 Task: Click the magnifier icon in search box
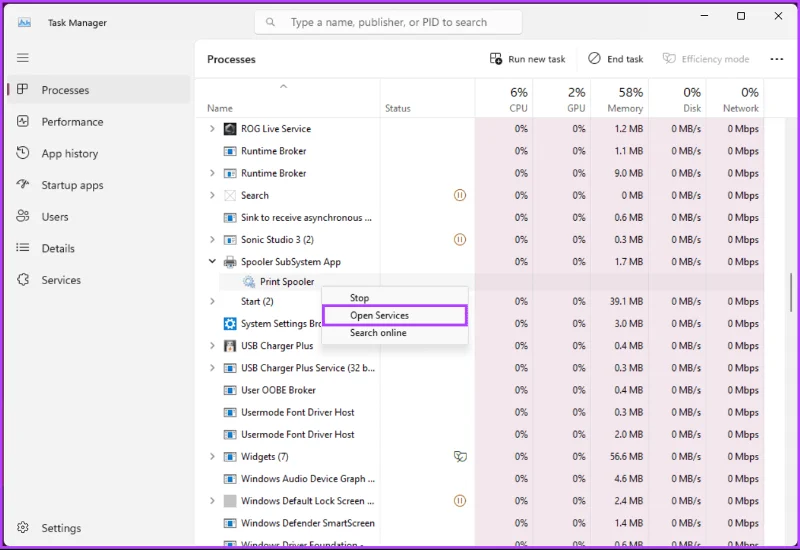coord(270,22)
